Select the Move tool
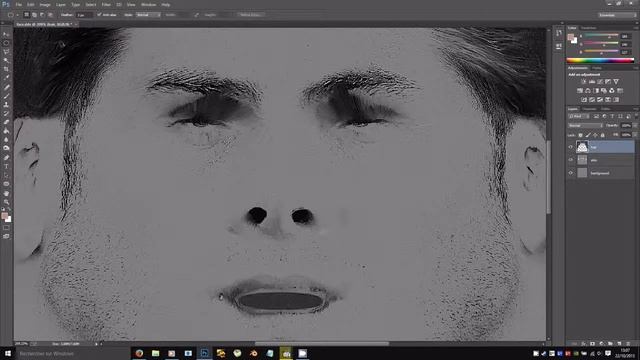The width and height of the screenshot is (640, 360). (x=6, y=34)
